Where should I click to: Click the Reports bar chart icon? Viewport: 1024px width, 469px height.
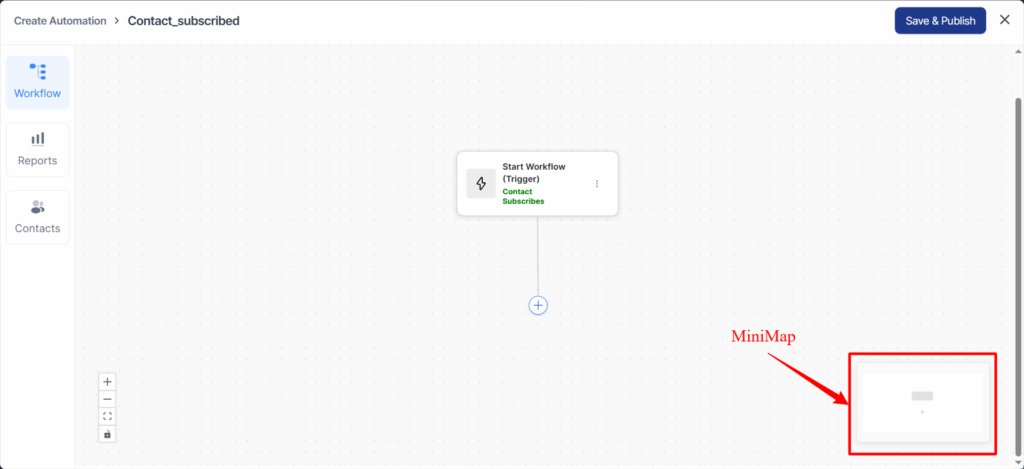point(38,139)
